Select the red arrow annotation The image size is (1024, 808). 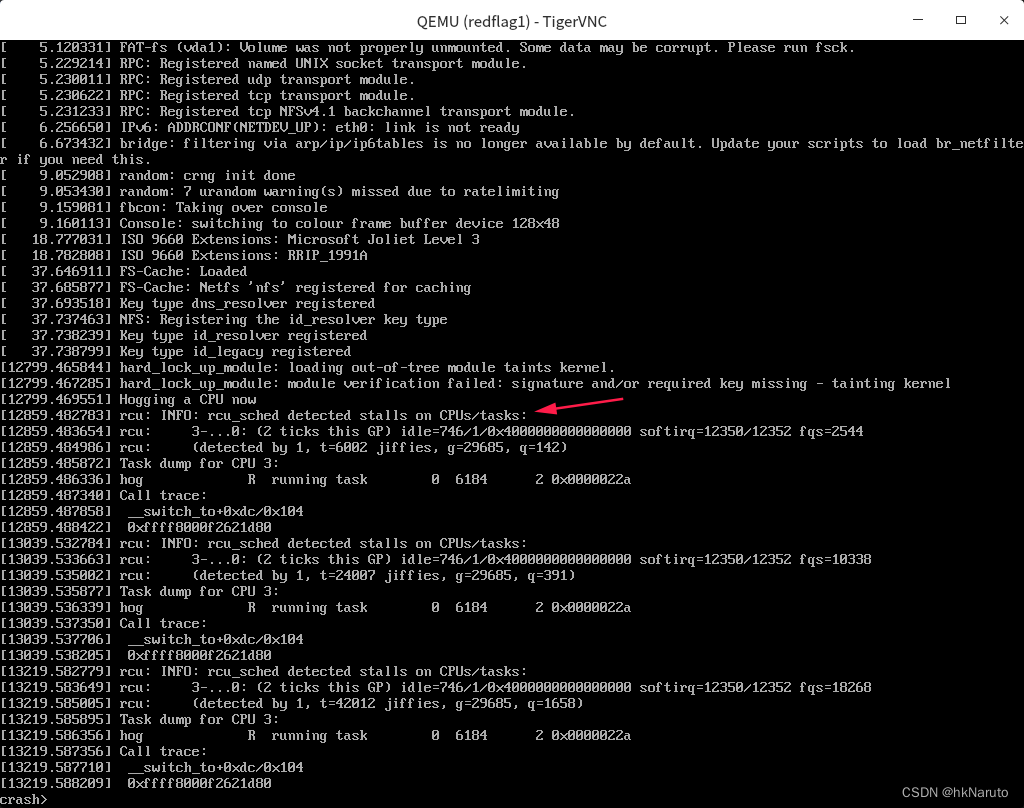[x=580, y=405]
